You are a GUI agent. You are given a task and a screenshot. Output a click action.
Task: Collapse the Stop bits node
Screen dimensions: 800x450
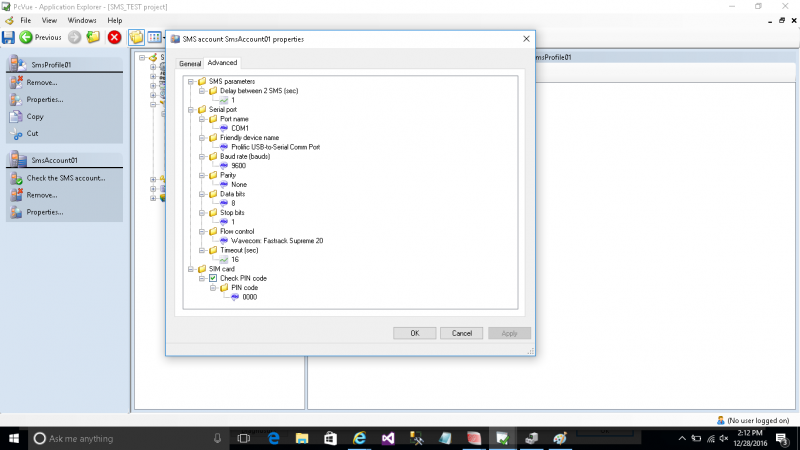pos(202,213)
